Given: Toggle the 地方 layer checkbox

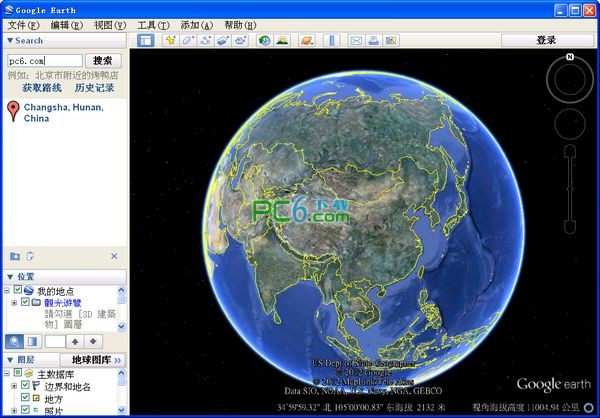Looking at the screenshot, I should (x=25, y=397).
